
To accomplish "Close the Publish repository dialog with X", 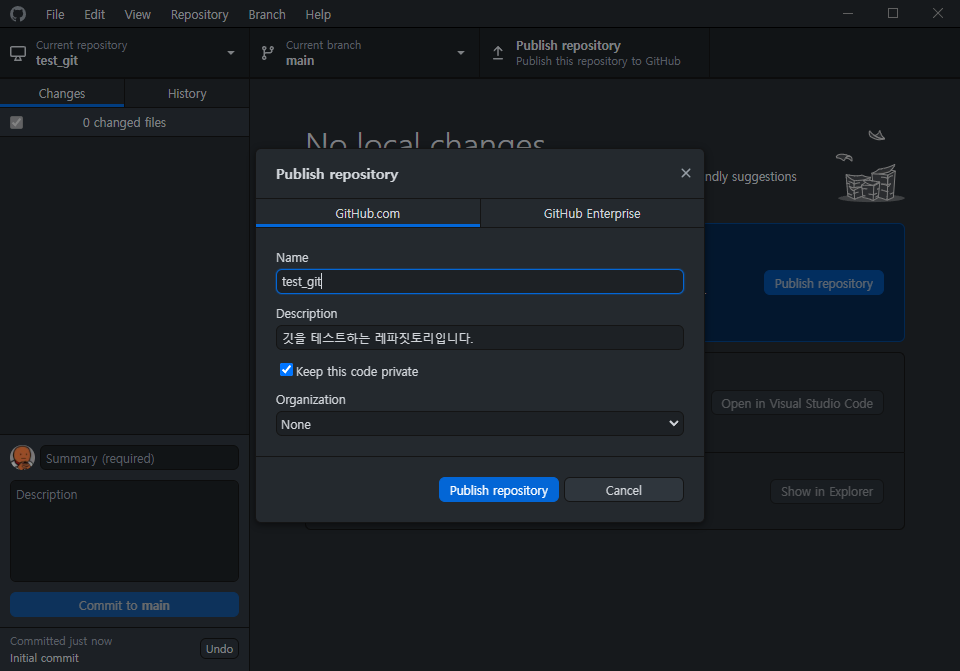I will [686, 173].
